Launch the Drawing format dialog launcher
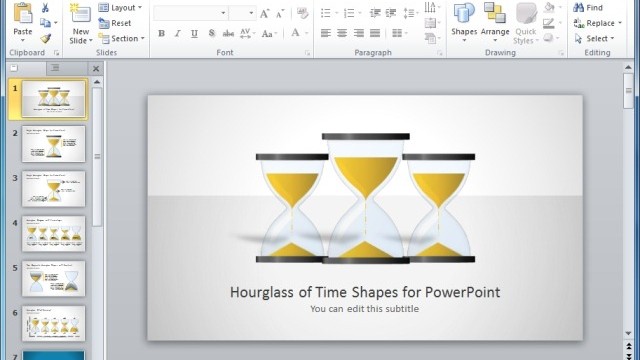Viewport: 640px width, 360px height. [x=561, y=53]
